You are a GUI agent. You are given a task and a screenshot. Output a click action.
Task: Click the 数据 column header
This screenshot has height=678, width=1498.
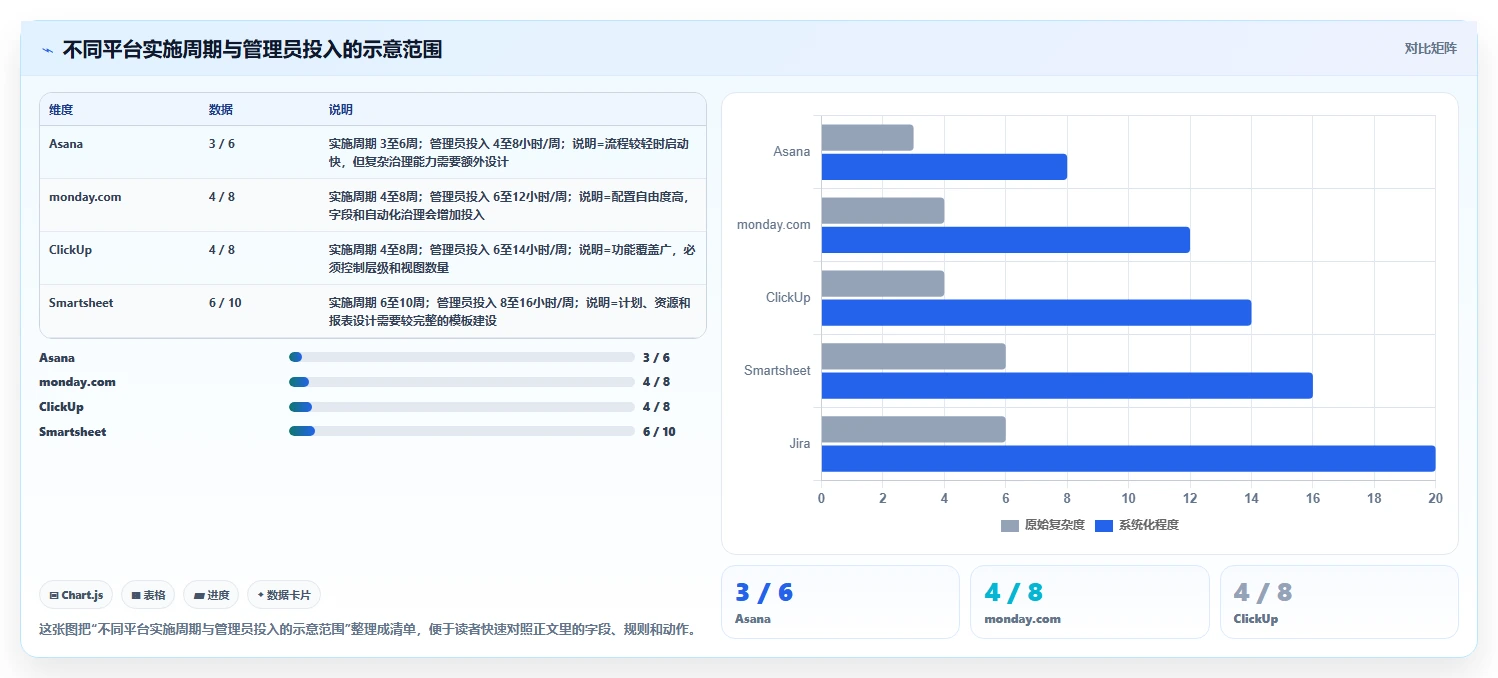click(221, 110)
